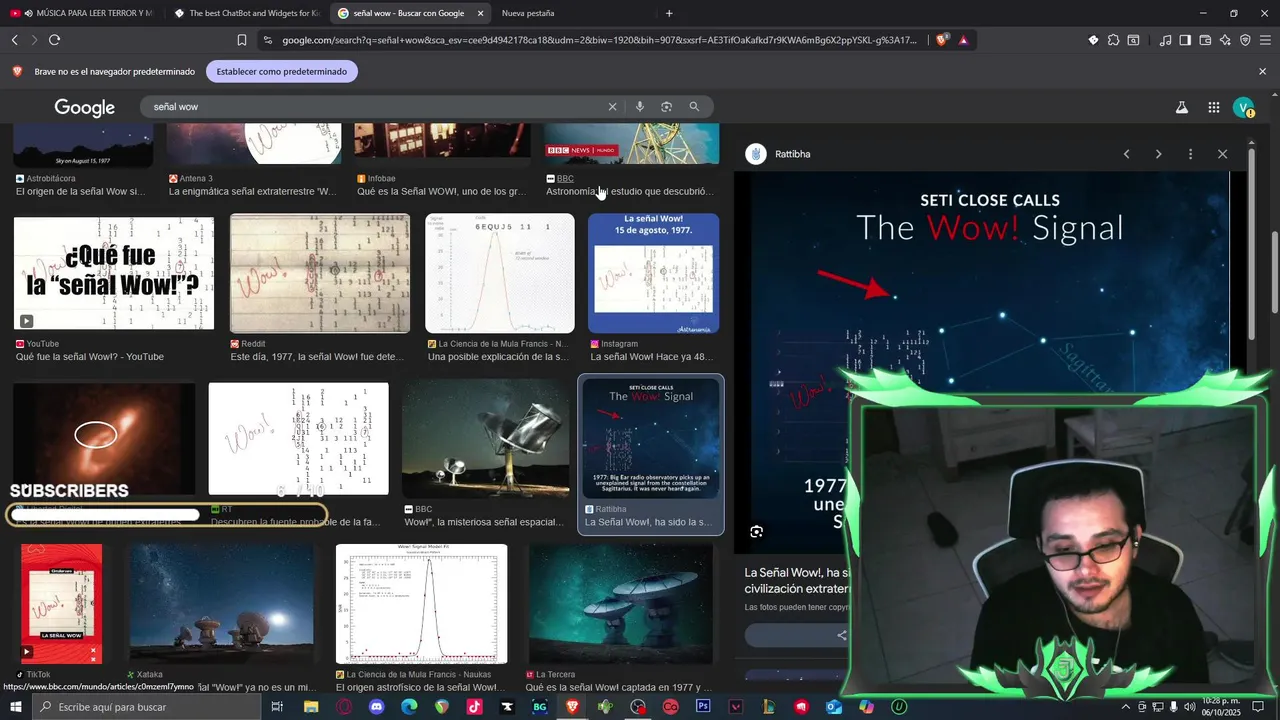
Task: Click 'El origen de la señal Wow' Astrobitácora link
Action: point(81,191)
